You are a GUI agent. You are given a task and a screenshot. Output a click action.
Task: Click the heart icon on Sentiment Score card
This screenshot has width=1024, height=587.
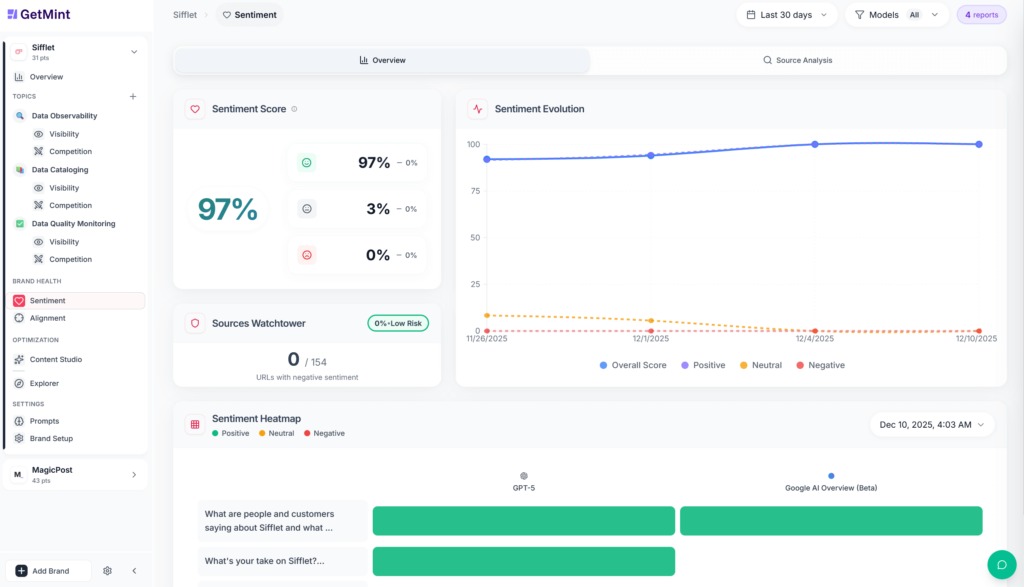click(x=195, y=109)
